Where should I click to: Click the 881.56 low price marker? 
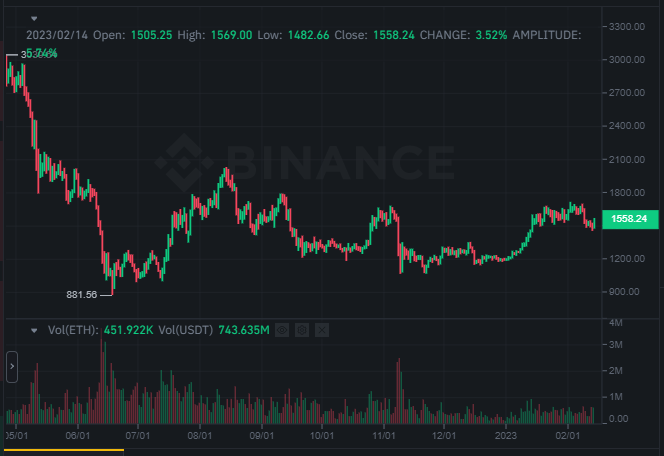click(x=81, y=294)
